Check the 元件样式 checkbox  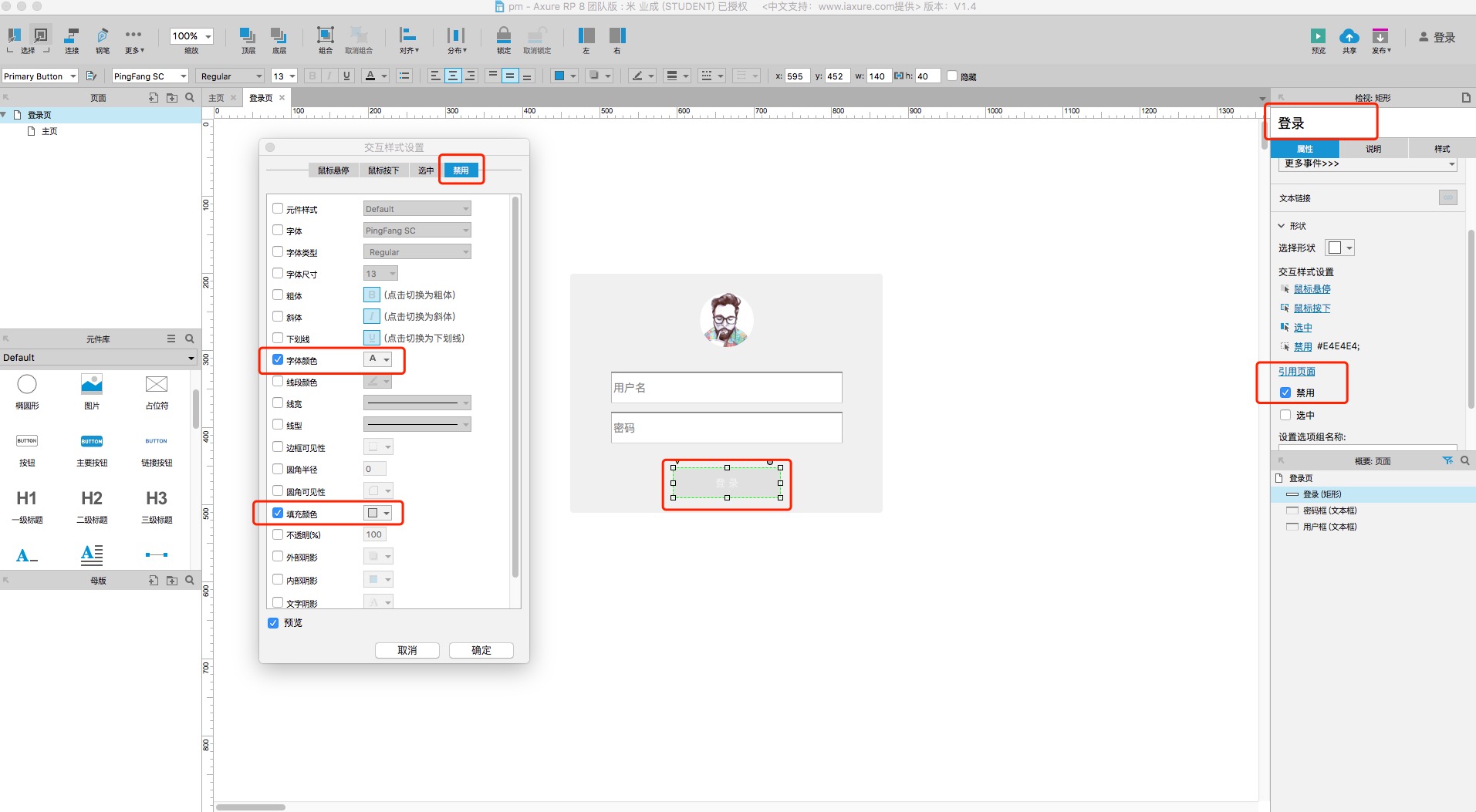(278, 208)
